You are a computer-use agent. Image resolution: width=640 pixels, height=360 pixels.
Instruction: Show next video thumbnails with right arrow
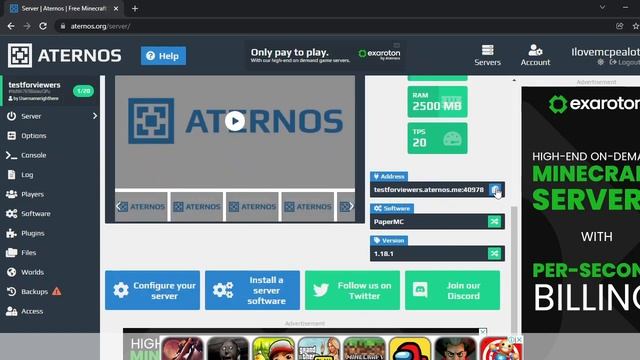coord(351,207)
